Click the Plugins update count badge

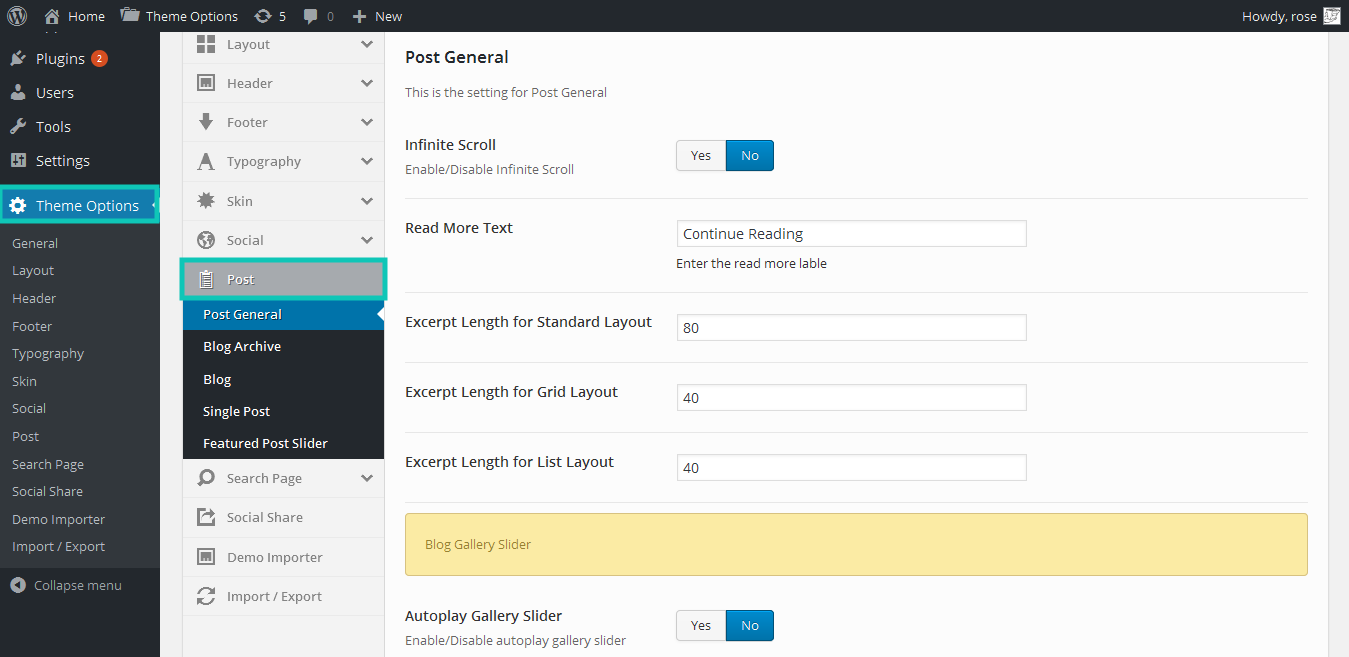(99, 59)
